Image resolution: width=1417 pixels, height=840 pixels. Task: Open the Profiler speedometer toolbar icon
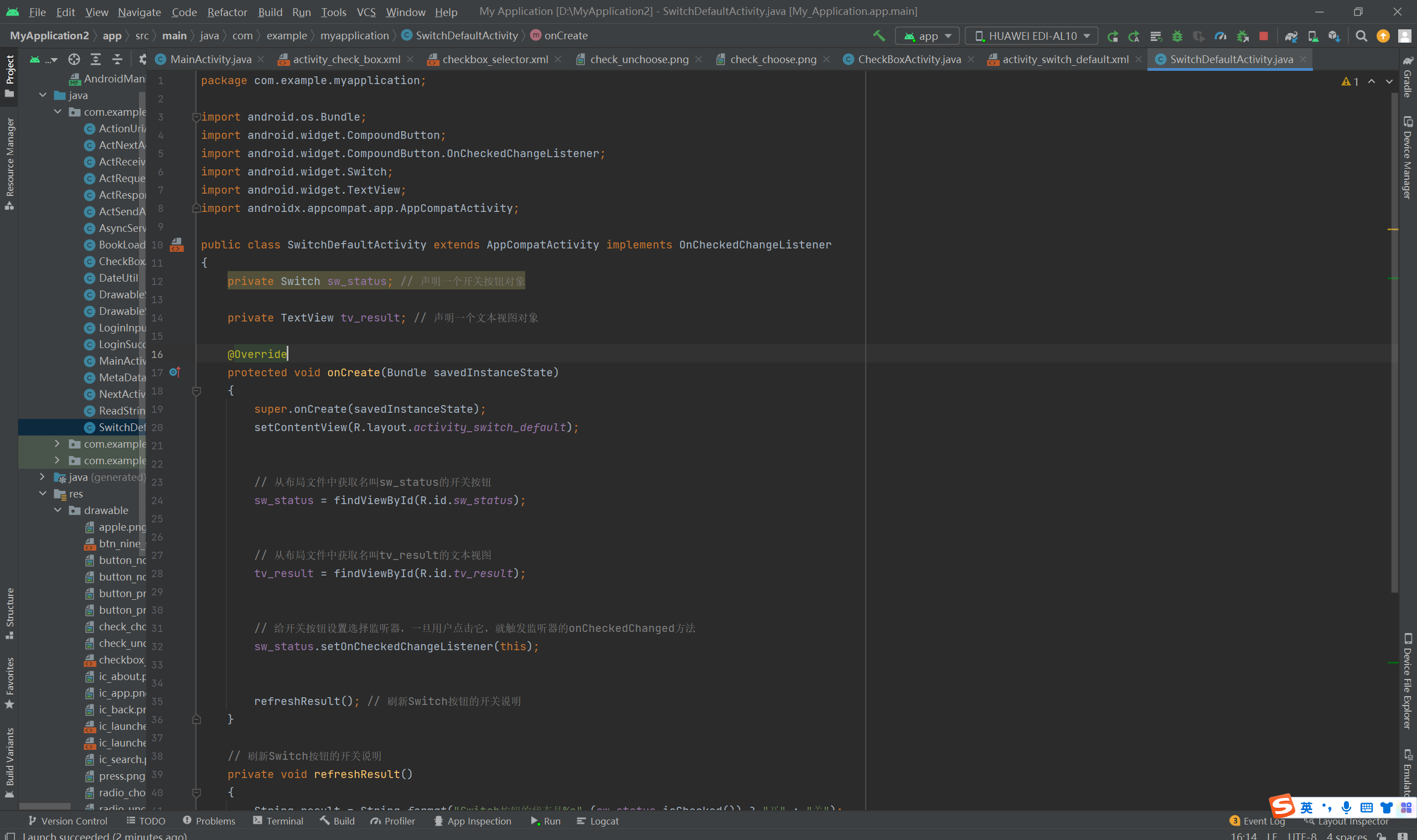click(x=1220, y=35)
